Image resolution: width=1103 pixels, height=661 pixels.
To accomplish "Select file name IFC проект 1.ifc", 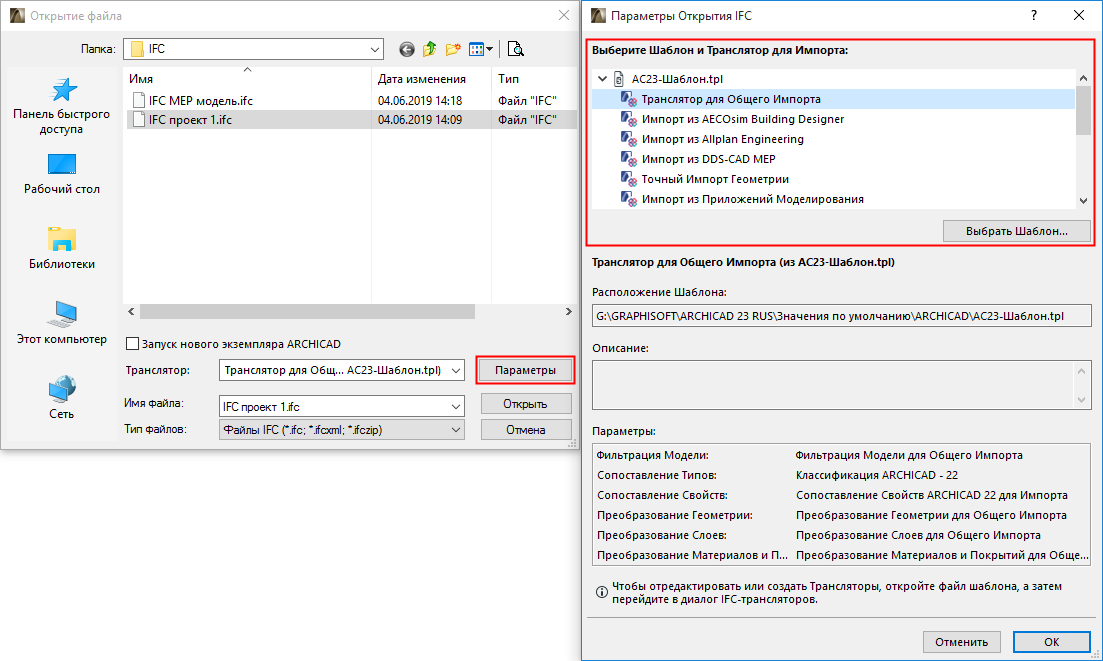I will [190, 120].
